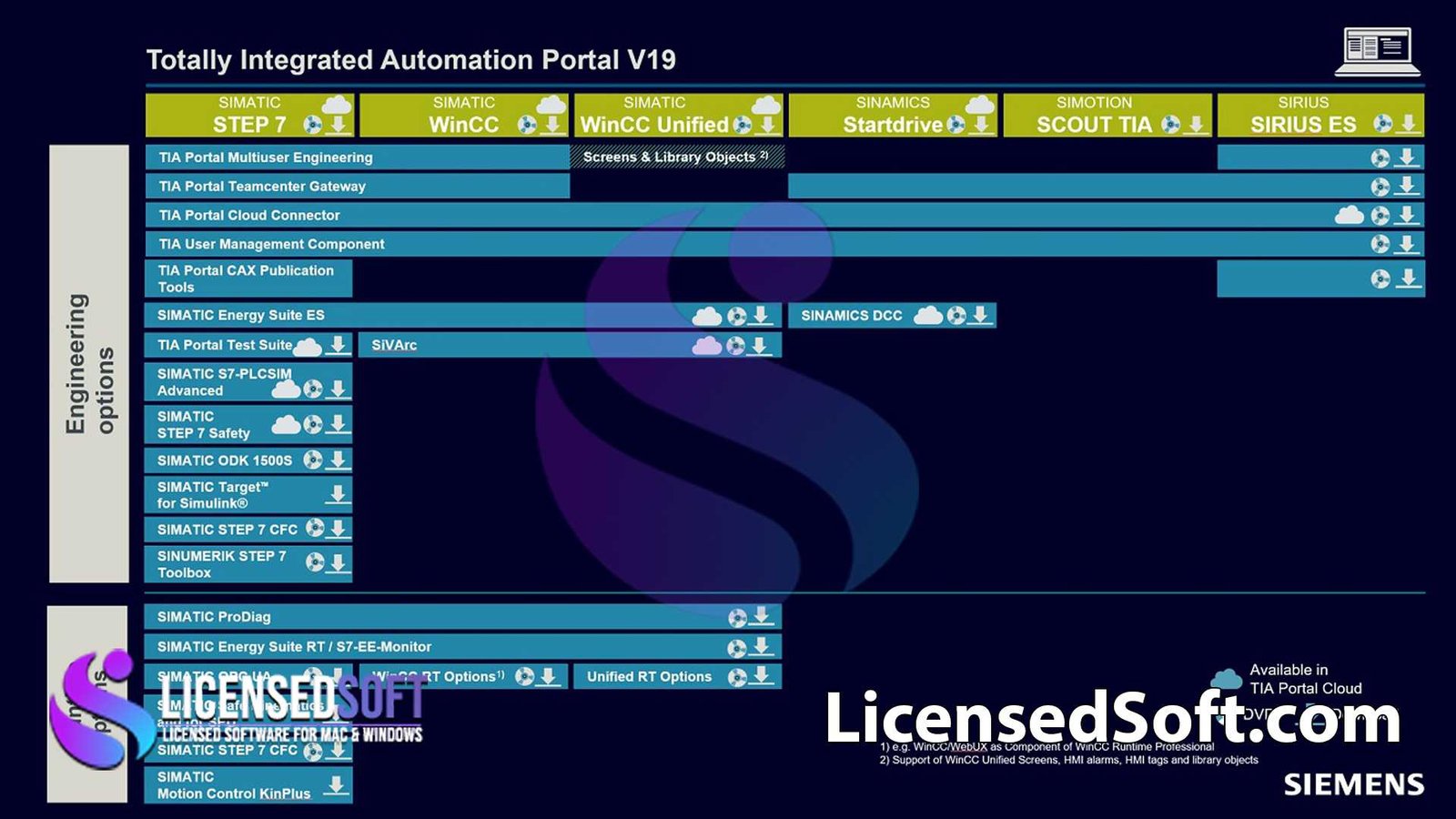Click the download arrow on SIMATIC Energy Suite ES
This screenshot has height=819, width=1456.
(762, 316)
